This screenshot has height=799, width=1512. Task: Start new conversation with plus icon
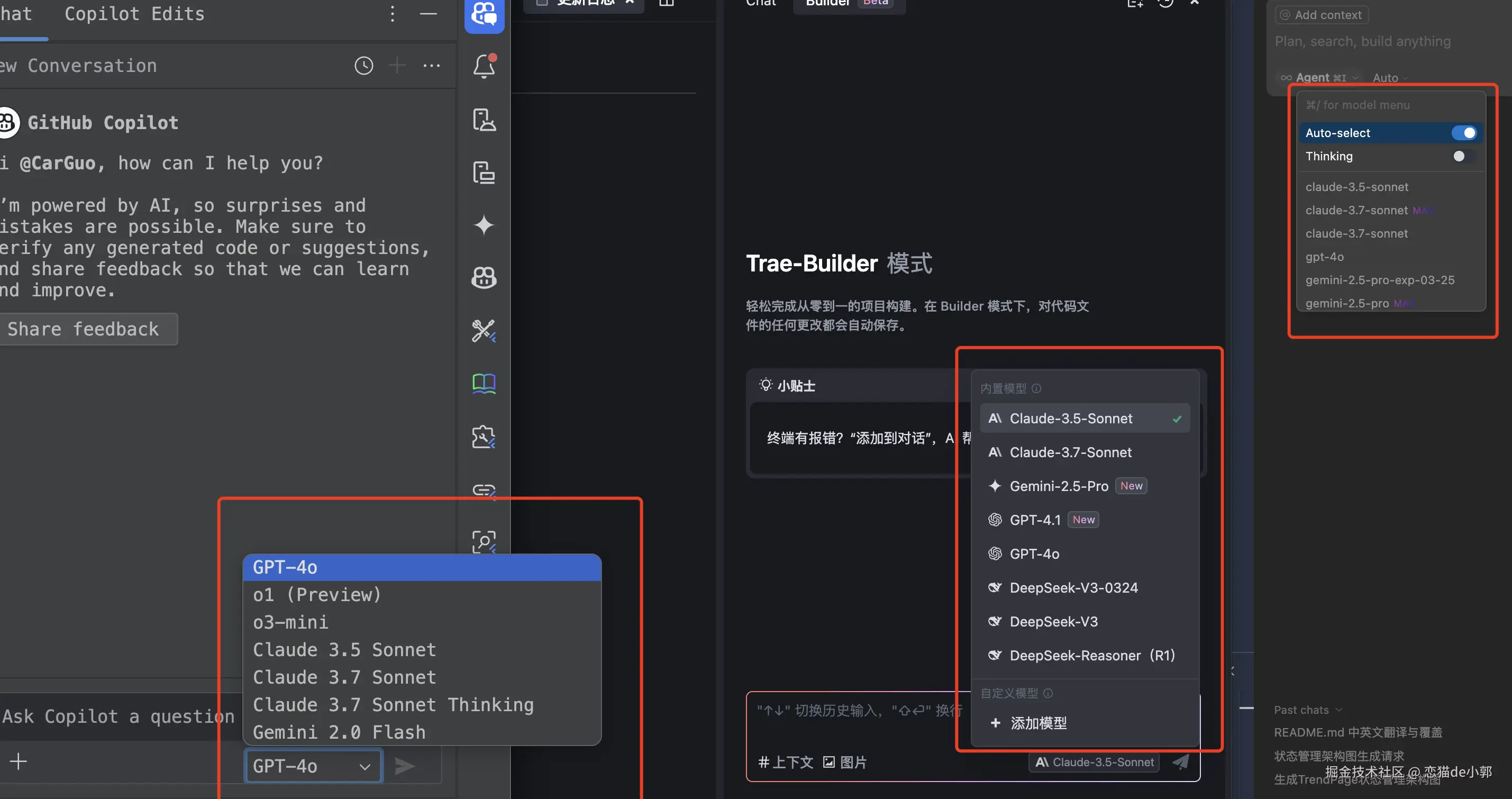pos(397,66)
